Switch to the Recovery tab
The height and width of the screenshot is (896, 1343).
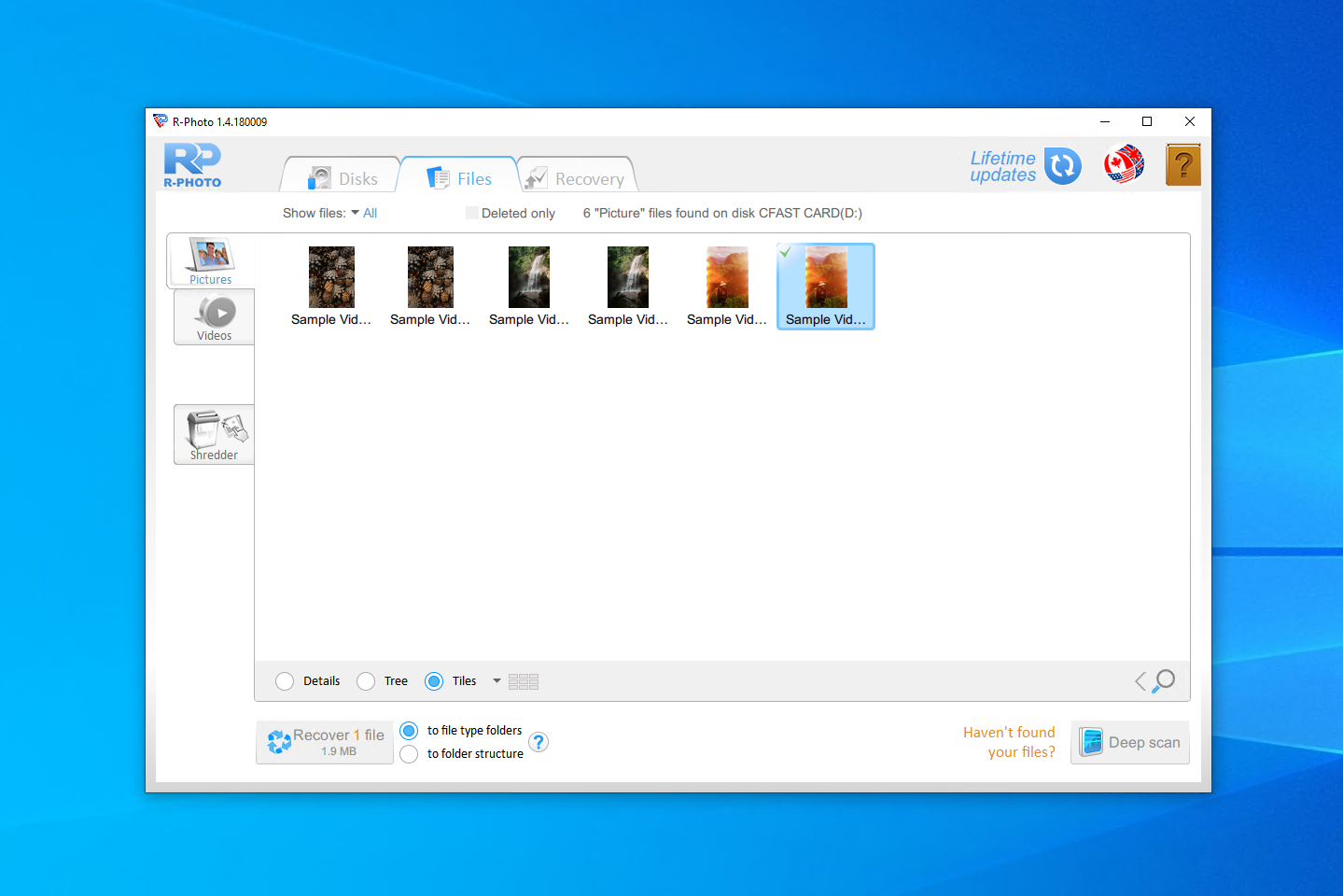(576, 178)
